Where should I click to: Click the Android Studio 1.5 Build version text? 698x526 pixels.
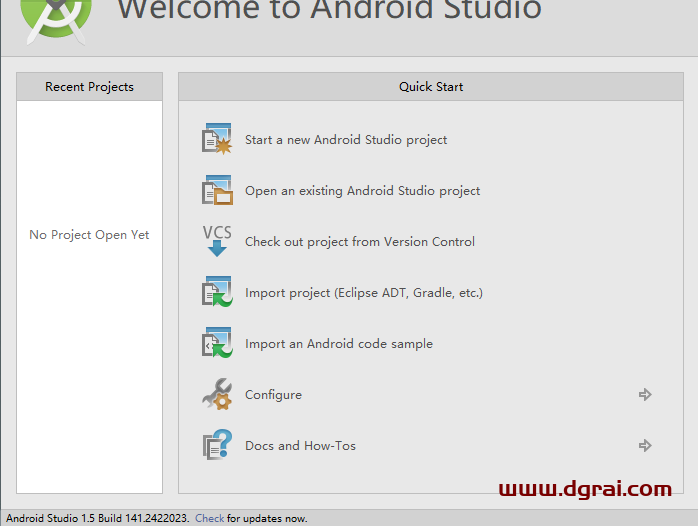click(97, 518)
